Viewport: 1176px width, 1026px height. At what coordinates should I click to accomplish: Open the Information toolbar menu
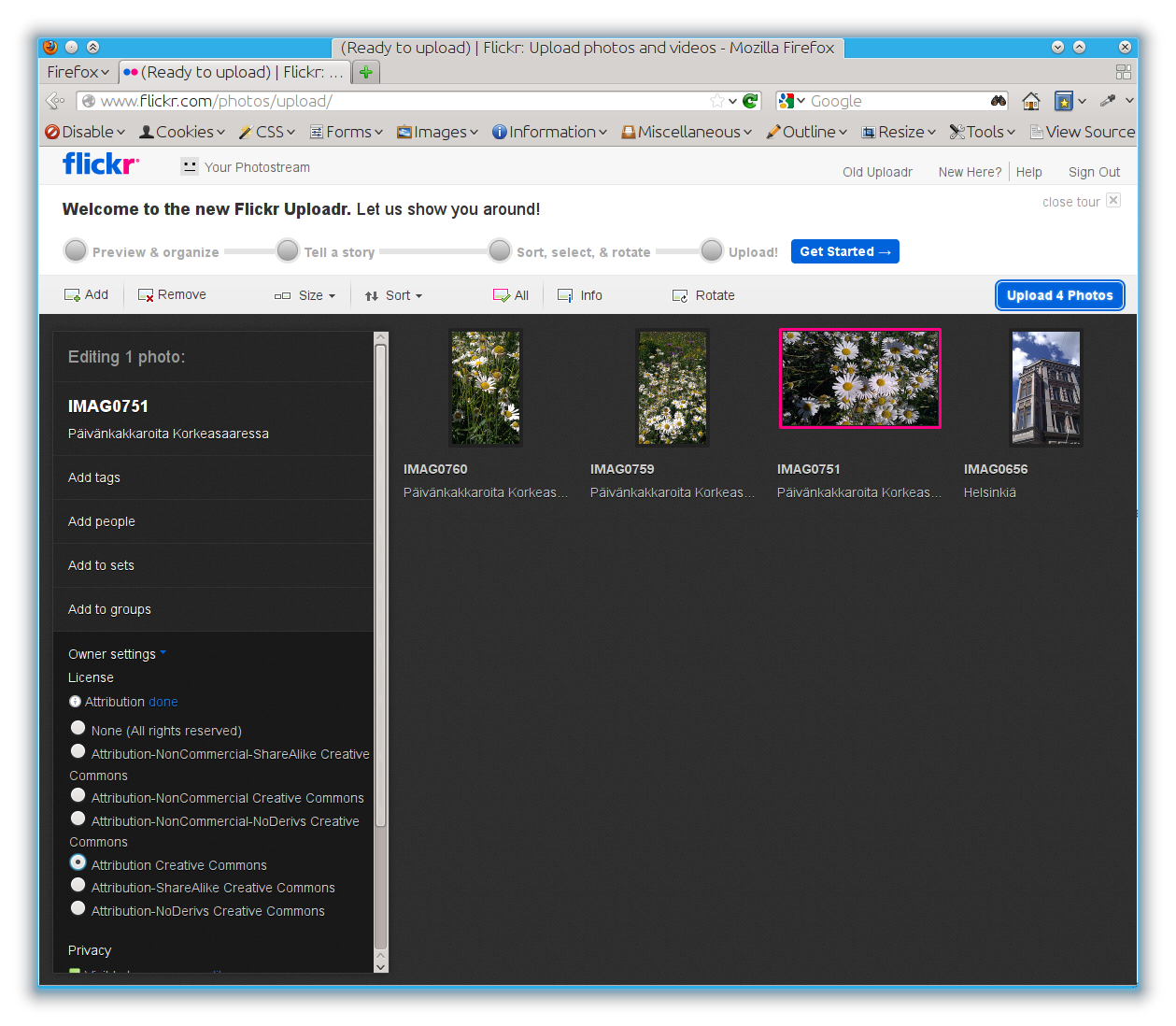550,132
